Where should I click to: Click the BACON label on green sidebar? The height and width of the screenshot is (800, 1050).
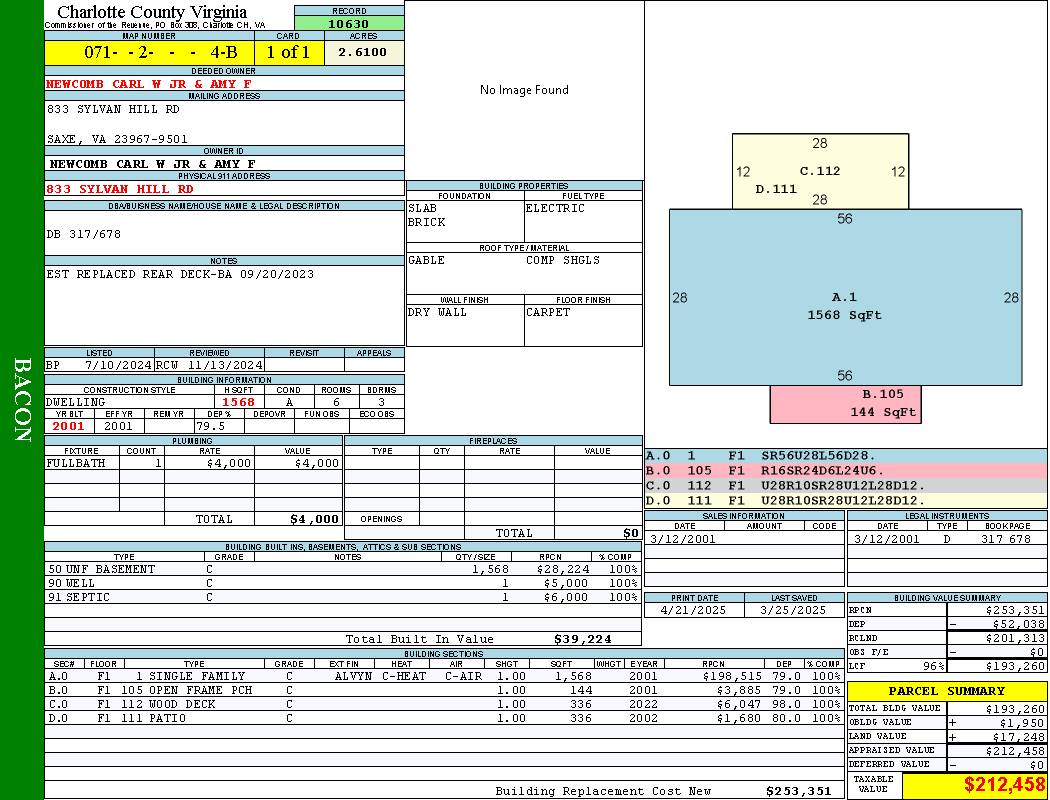22,400
